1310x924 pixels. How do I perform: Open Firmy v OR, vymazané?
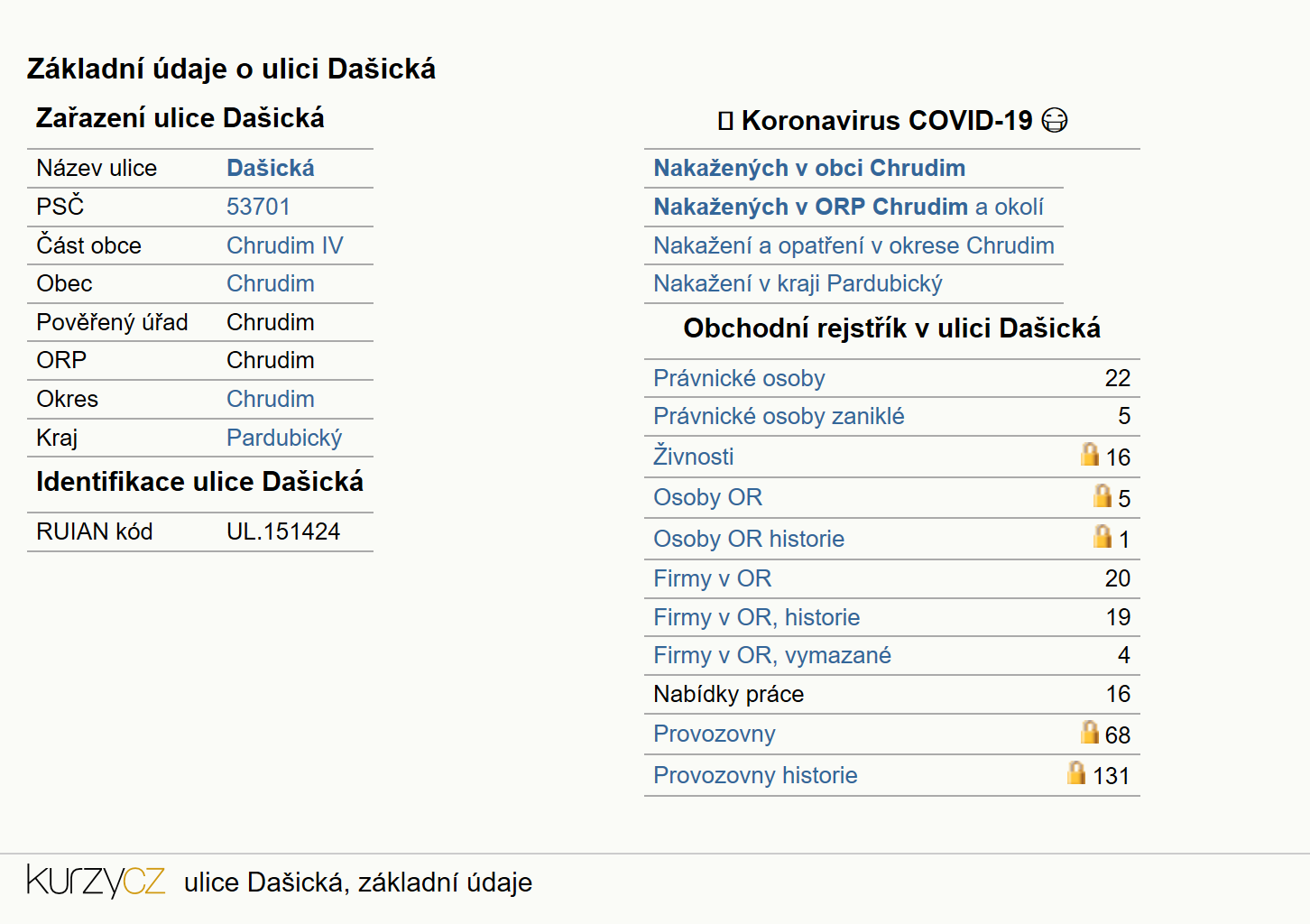(x=771, y=655)
